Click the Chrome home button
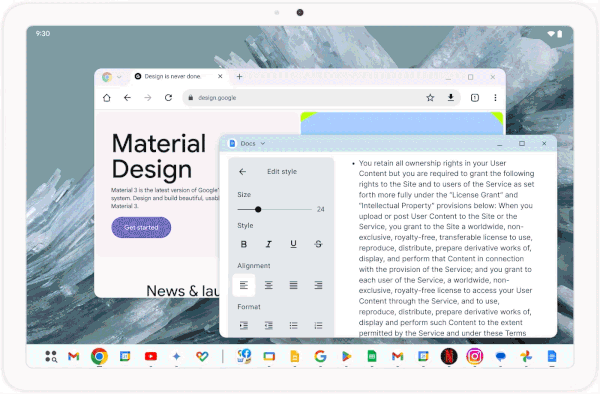Image resolution: width=600 pixels, height=394 pixels. point(107,98)
